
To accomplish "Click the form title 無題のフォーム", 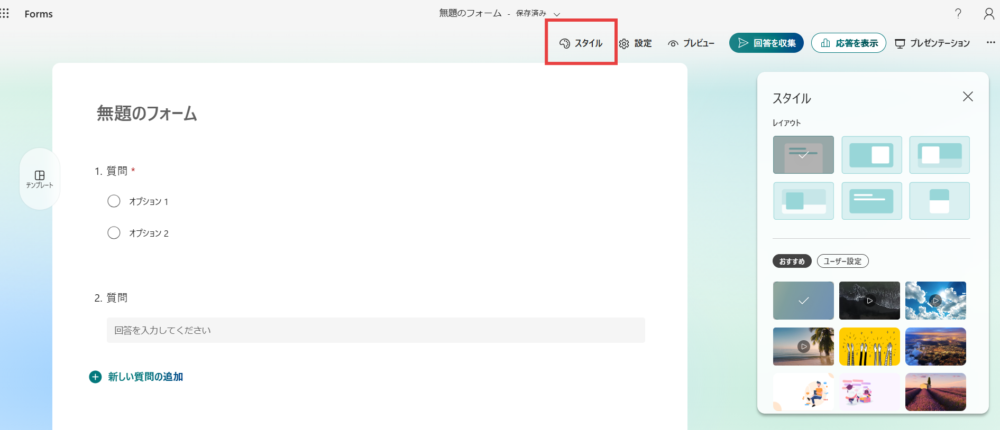I will coord(147,114).
